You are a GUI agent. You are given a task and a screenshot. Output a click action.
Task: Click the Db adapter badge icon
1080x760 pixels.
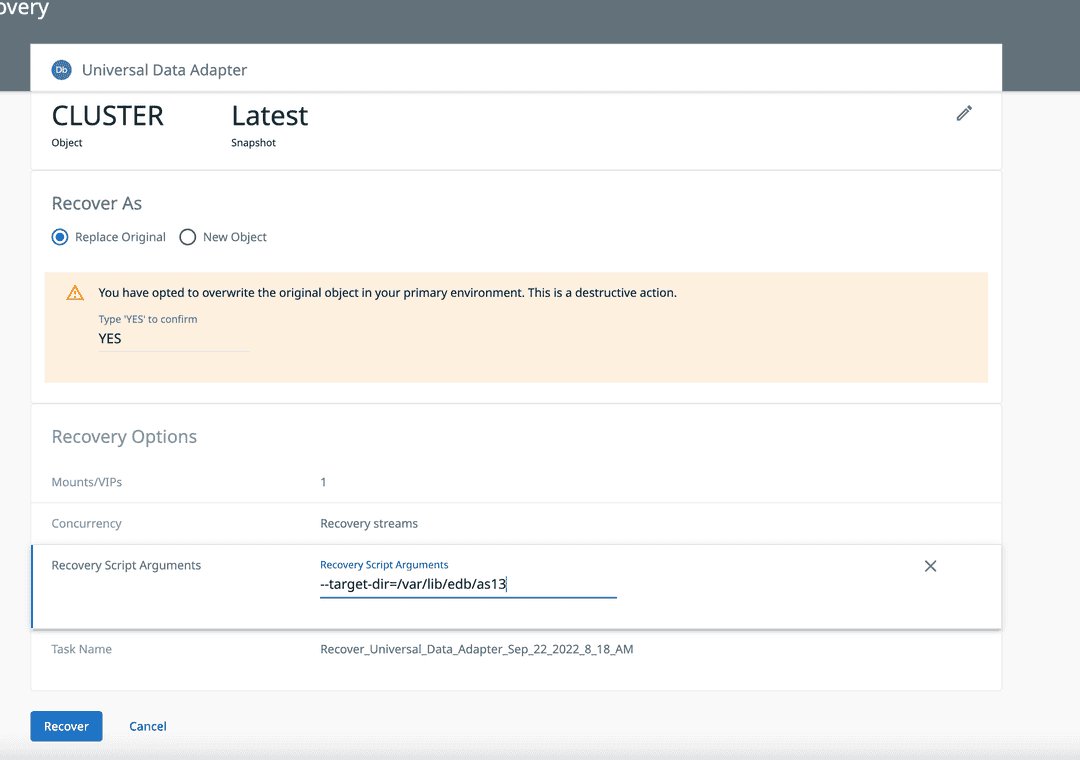63,69
